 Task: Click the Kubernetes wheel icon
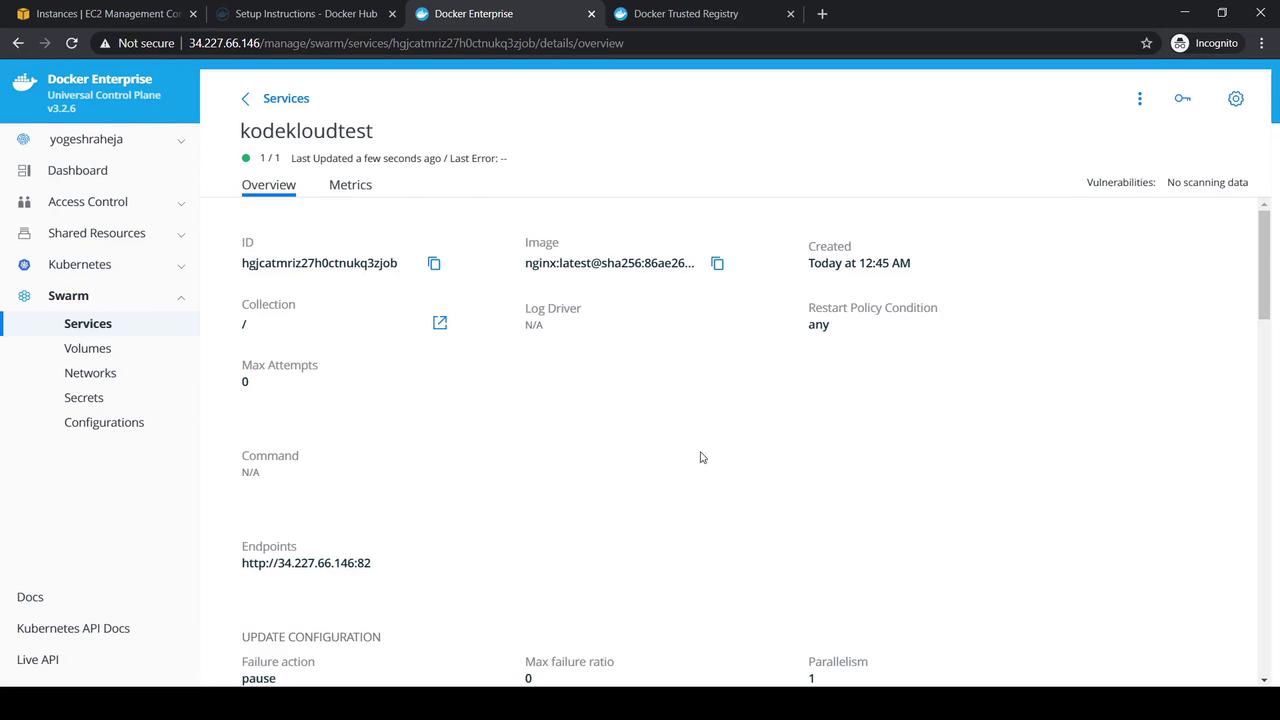pos(24,265)
